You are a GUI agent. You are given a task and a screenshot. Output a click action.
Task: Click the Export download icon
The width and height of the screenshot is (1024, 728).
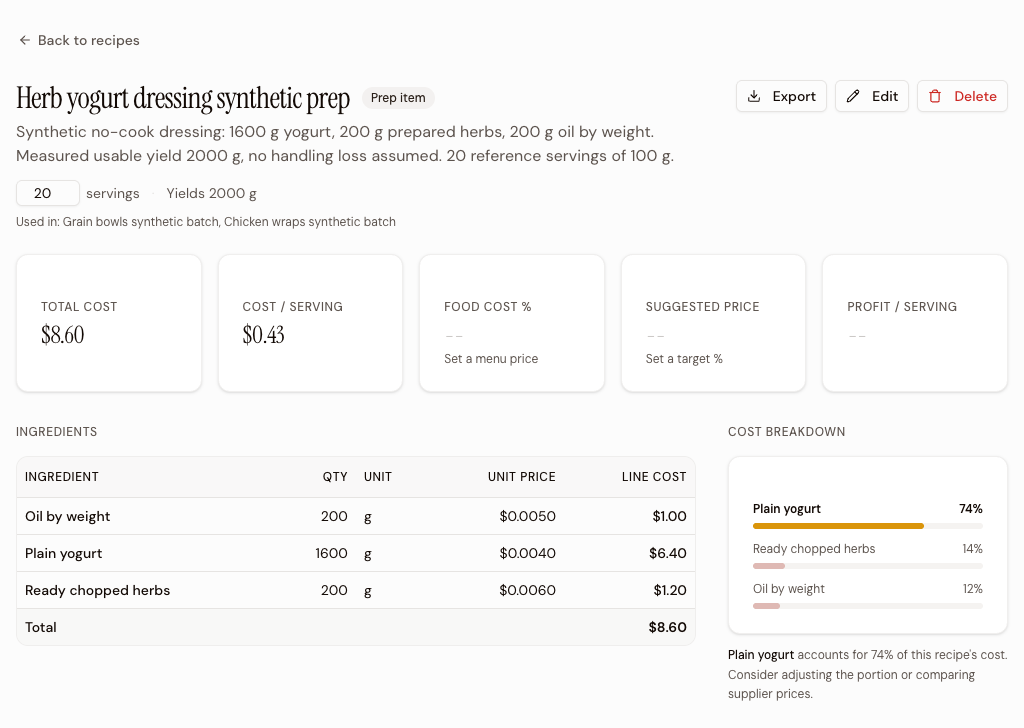754,97
